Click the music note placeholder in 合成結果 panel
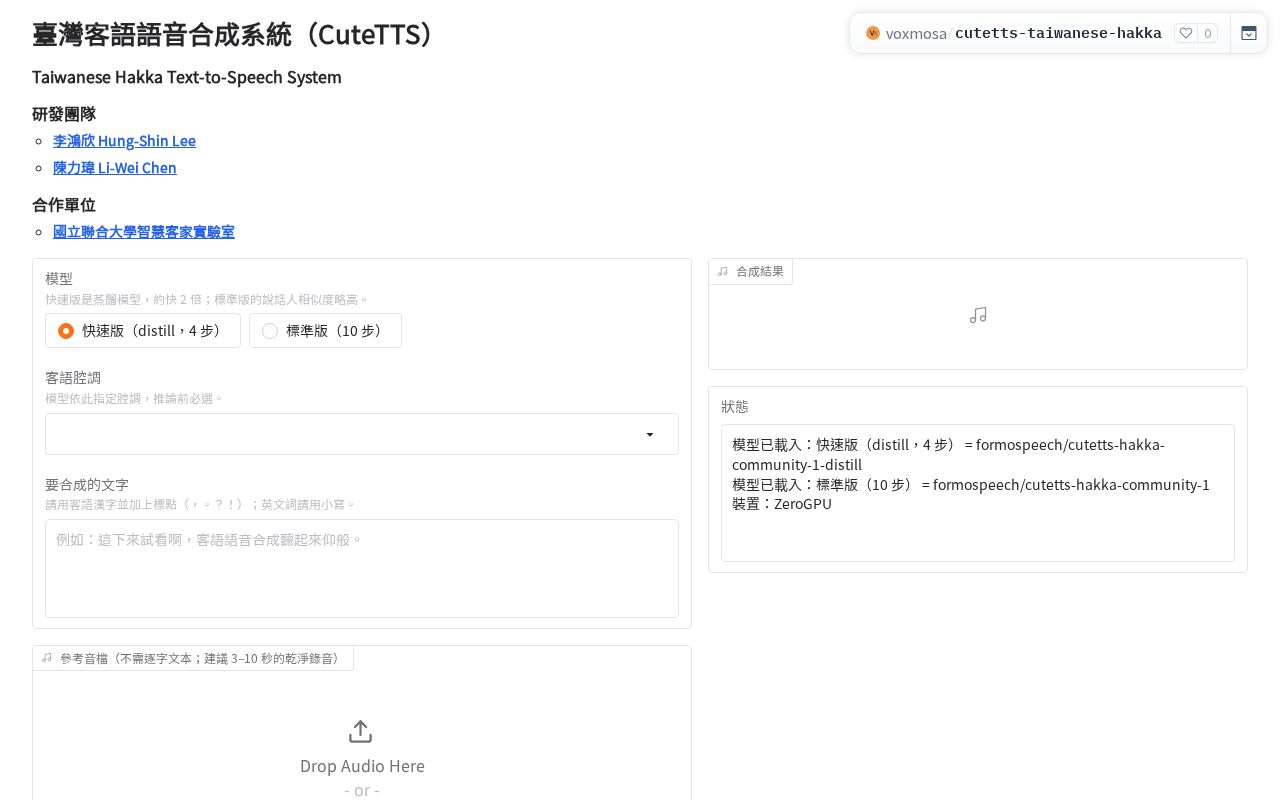Screen dimensions: 1280x800 (x=978, y=315)
